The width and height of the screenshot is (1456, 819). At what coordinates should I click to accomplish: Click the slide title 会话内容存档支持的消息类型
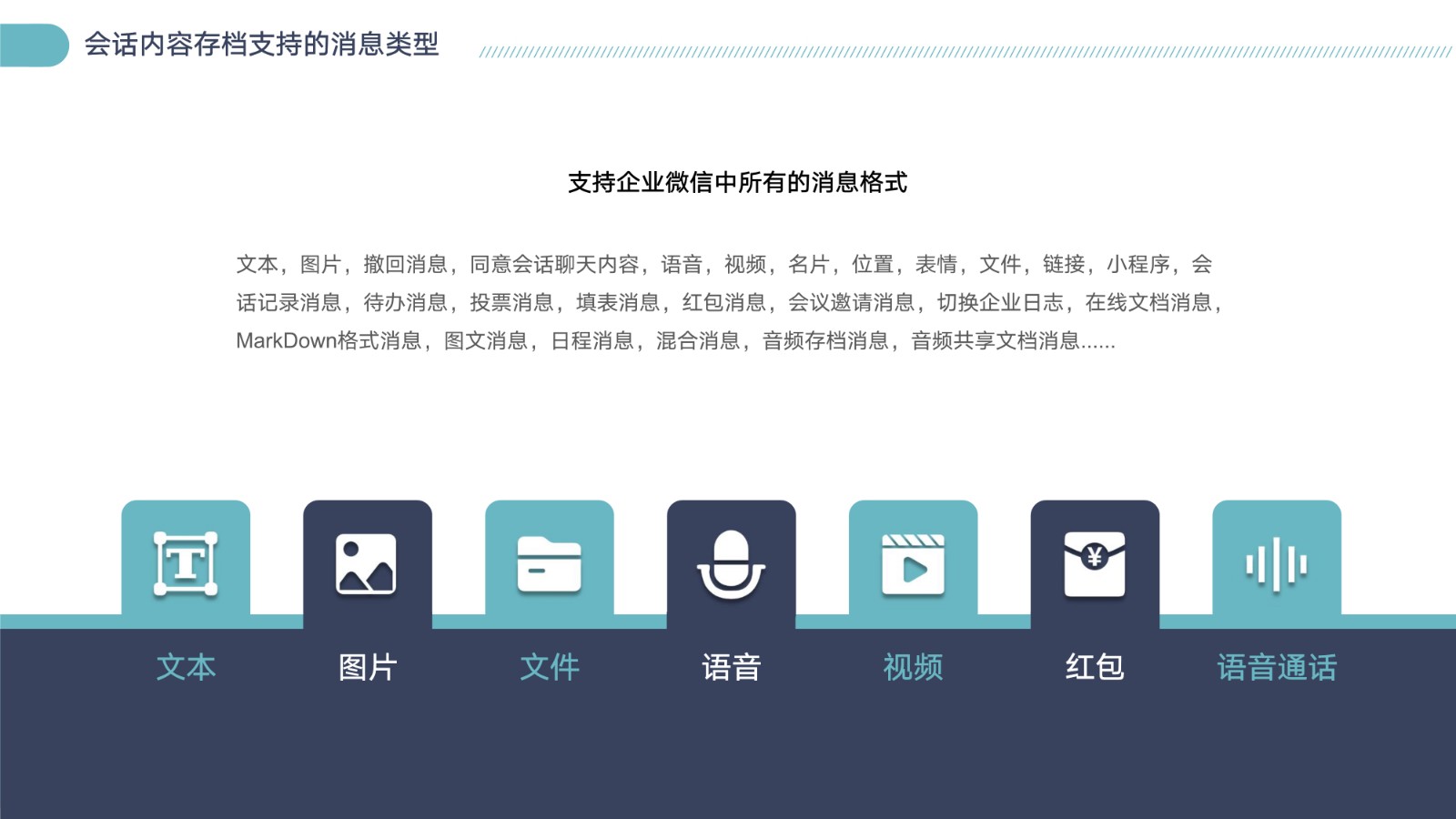[262, 44]
